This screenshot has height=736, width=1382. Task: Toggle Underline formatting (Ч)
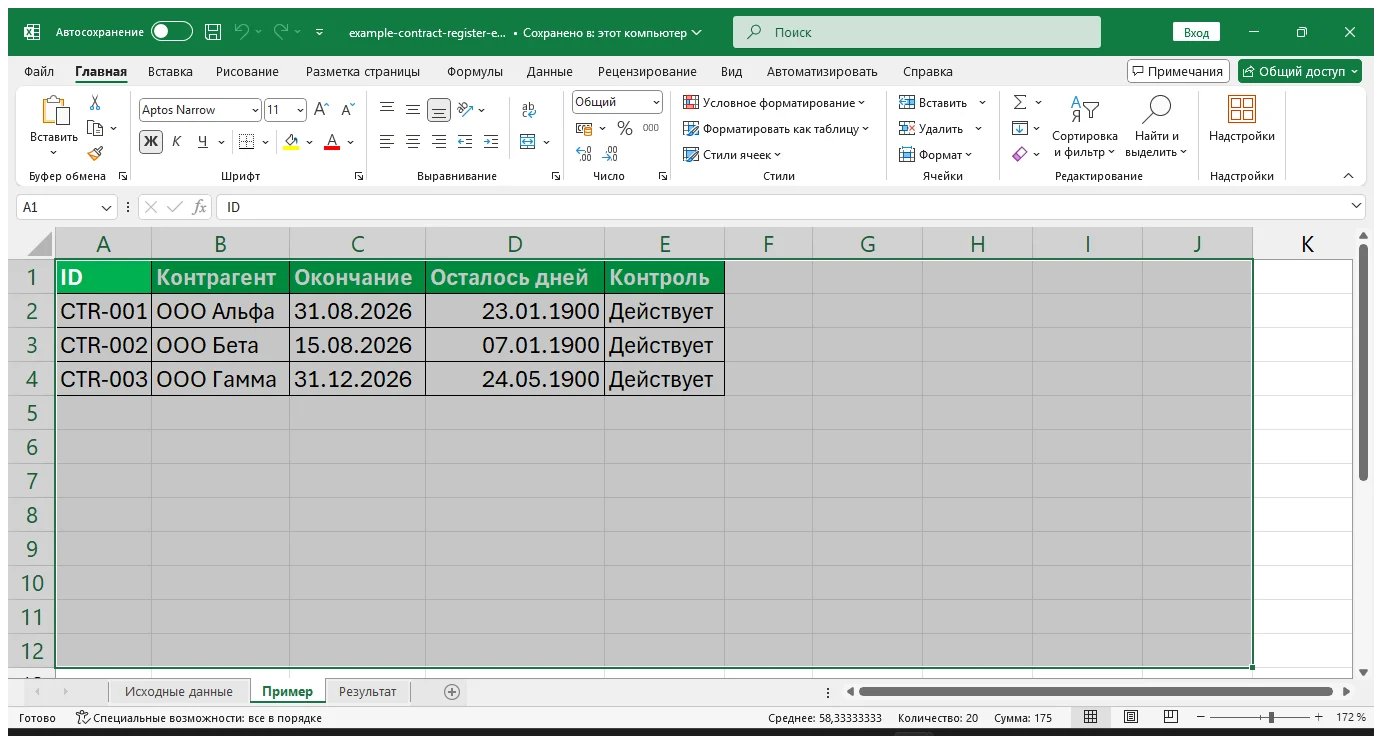203,141
